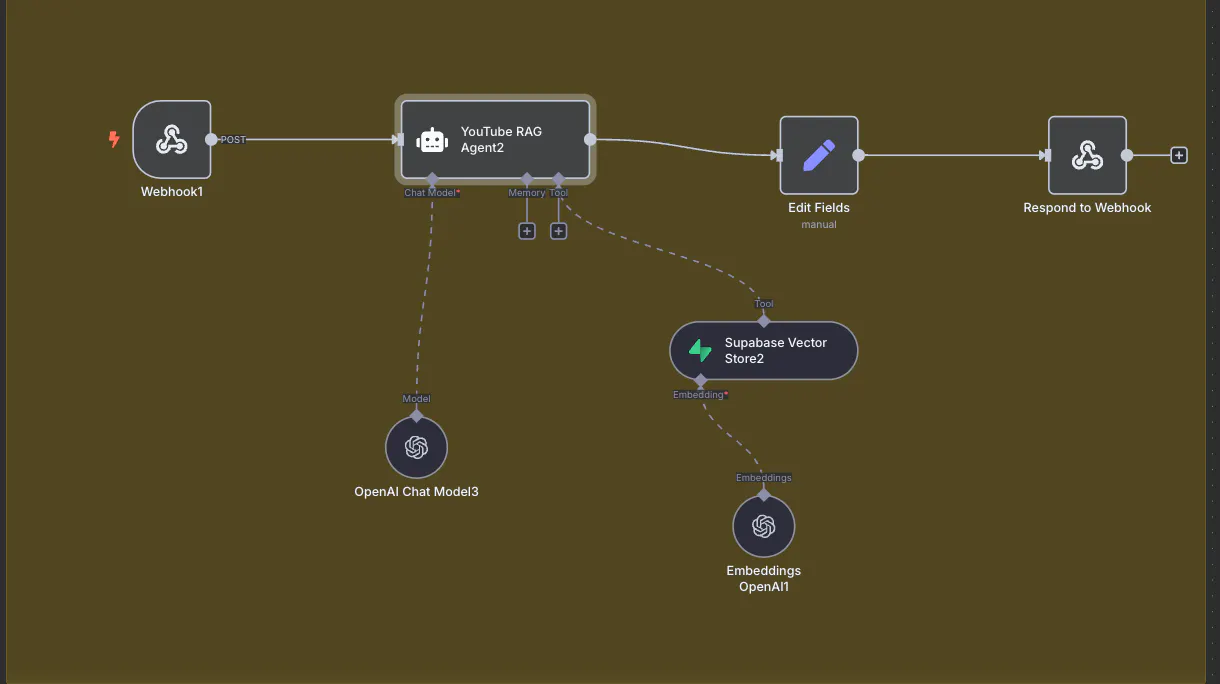The height and width of the screenshot is (684, 1220).
Task: Open the YouTube RAG Agent2 robot icon
Action: (x=432, y=140)
